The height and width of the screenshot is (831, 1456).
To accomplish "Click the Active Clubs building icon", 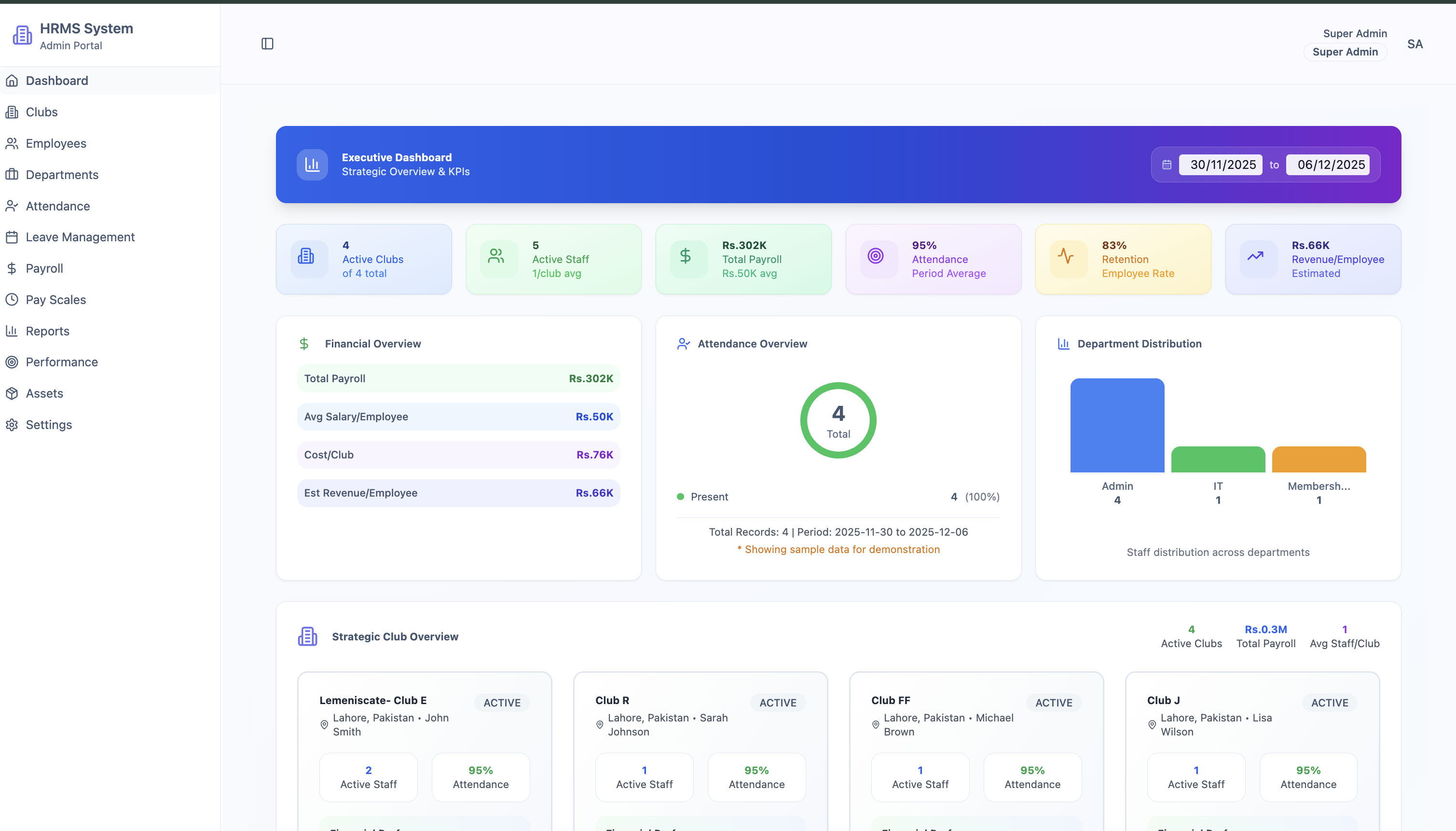I will (x=306, y=256).
